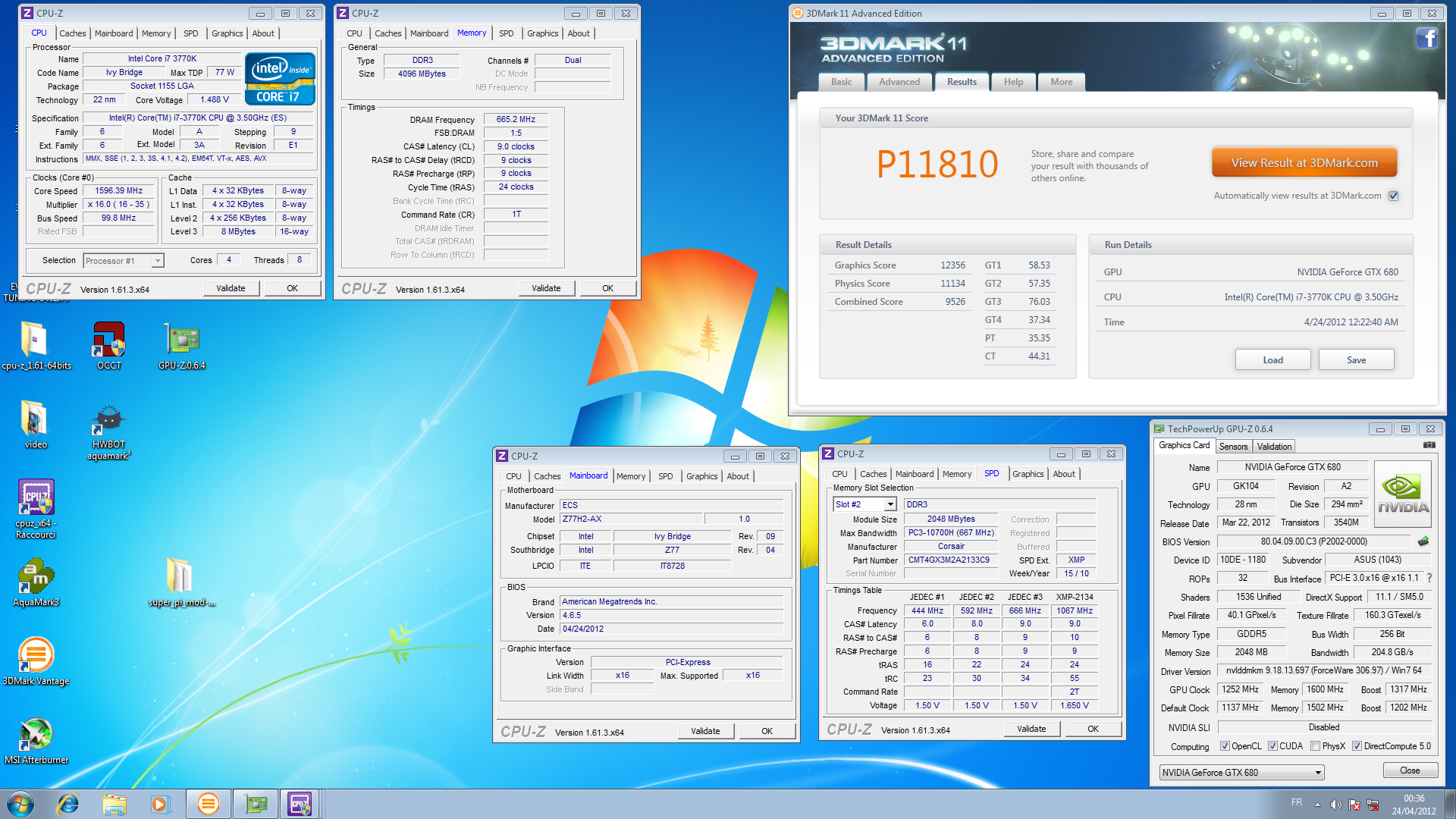Open the Graphics tab in the SPD CPU-Z window
This screenshot has height=819, width=1456.
pos(1028,474)
